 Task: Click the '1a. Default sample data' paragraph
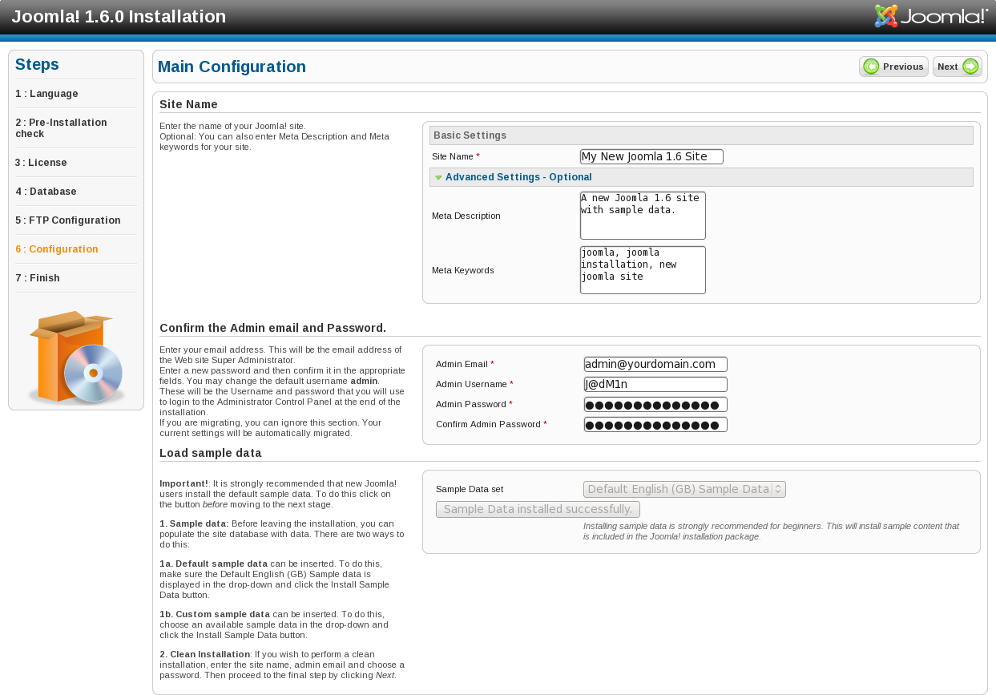[x=274, y=579]
